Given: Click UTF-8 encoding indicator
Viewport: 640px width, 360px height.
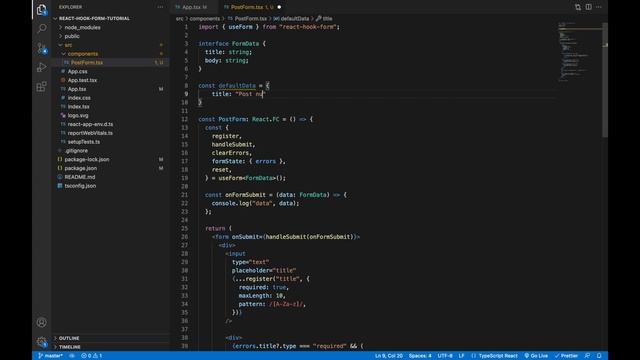Looking at the screenshot, I should click(445, 356).
